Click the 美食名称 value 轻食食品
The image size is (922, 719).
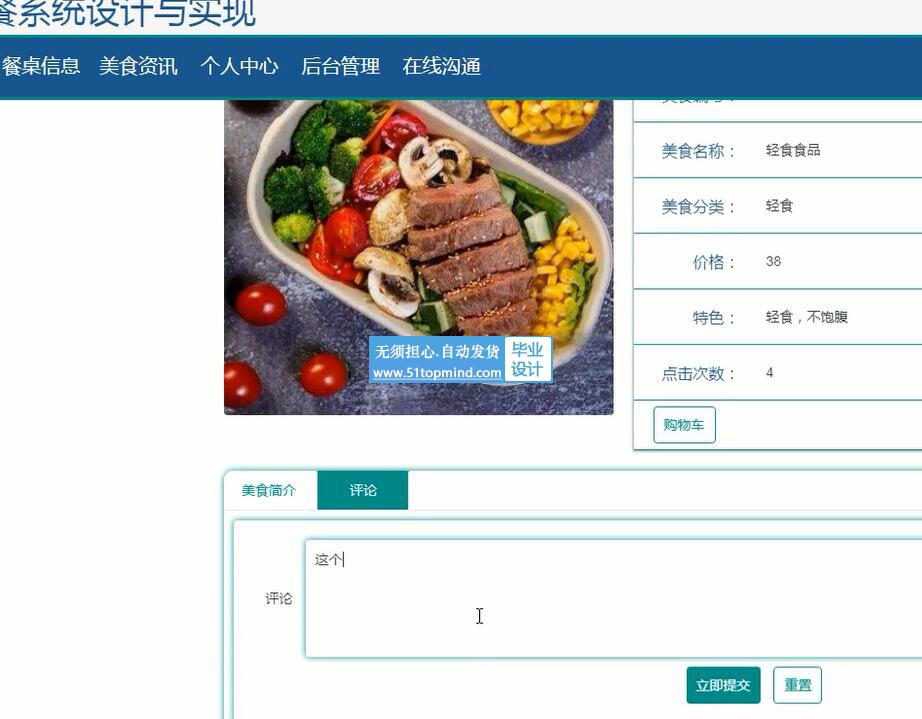point(793,151)
